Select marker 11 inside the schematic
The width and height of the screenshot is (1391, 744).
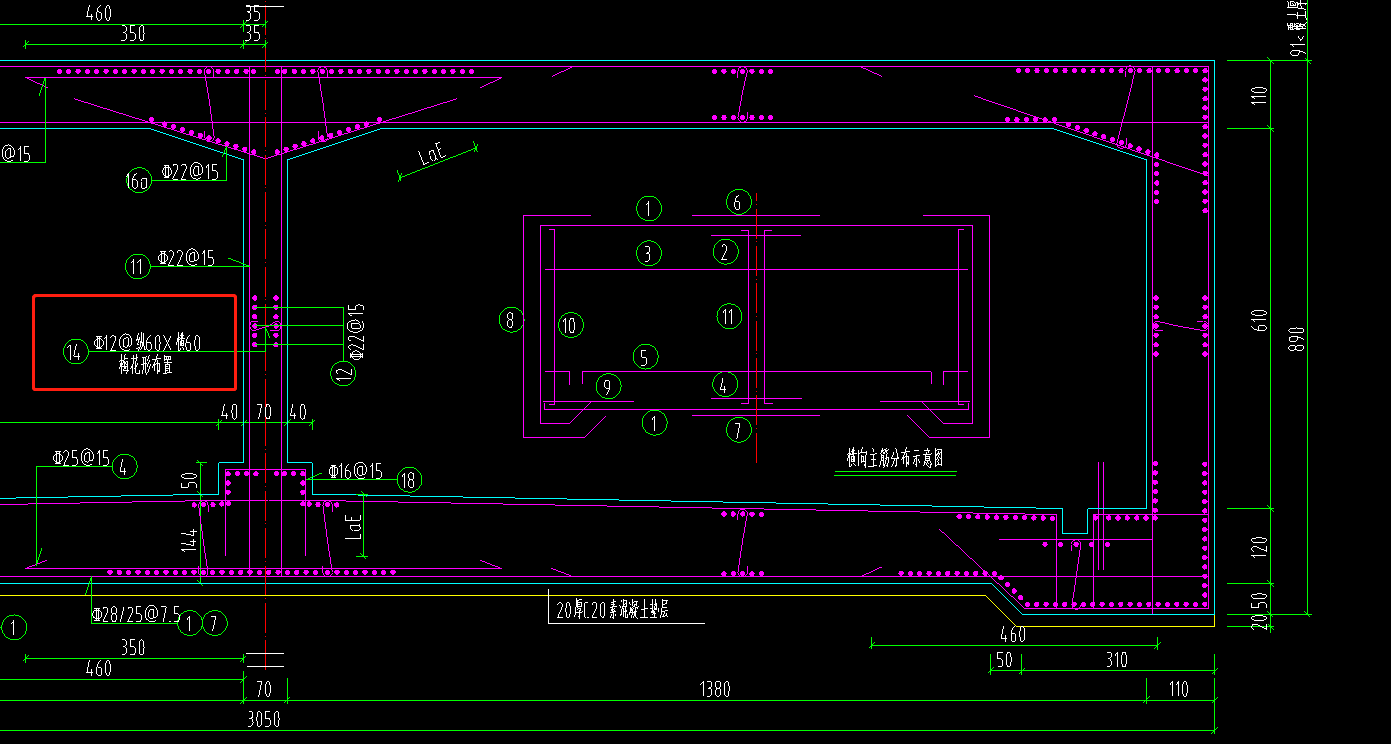pos(729,317)
